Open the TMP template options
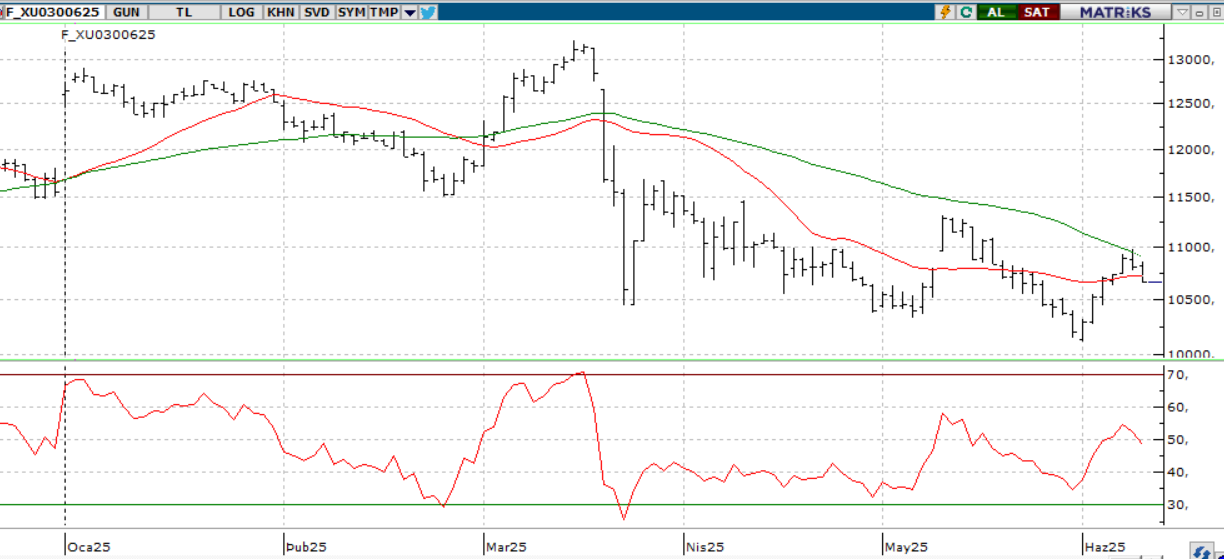1224x559 pixels. 384,12
